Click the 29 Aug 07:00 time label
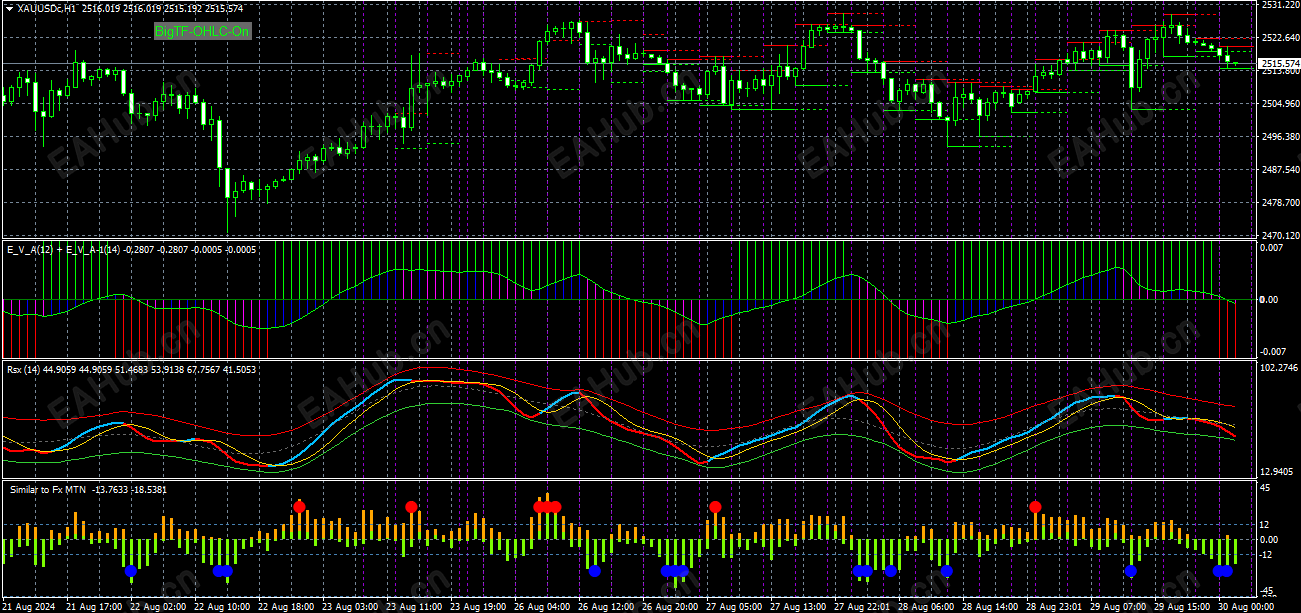This screenshot has width=1301, height=613. point(1118,607)
